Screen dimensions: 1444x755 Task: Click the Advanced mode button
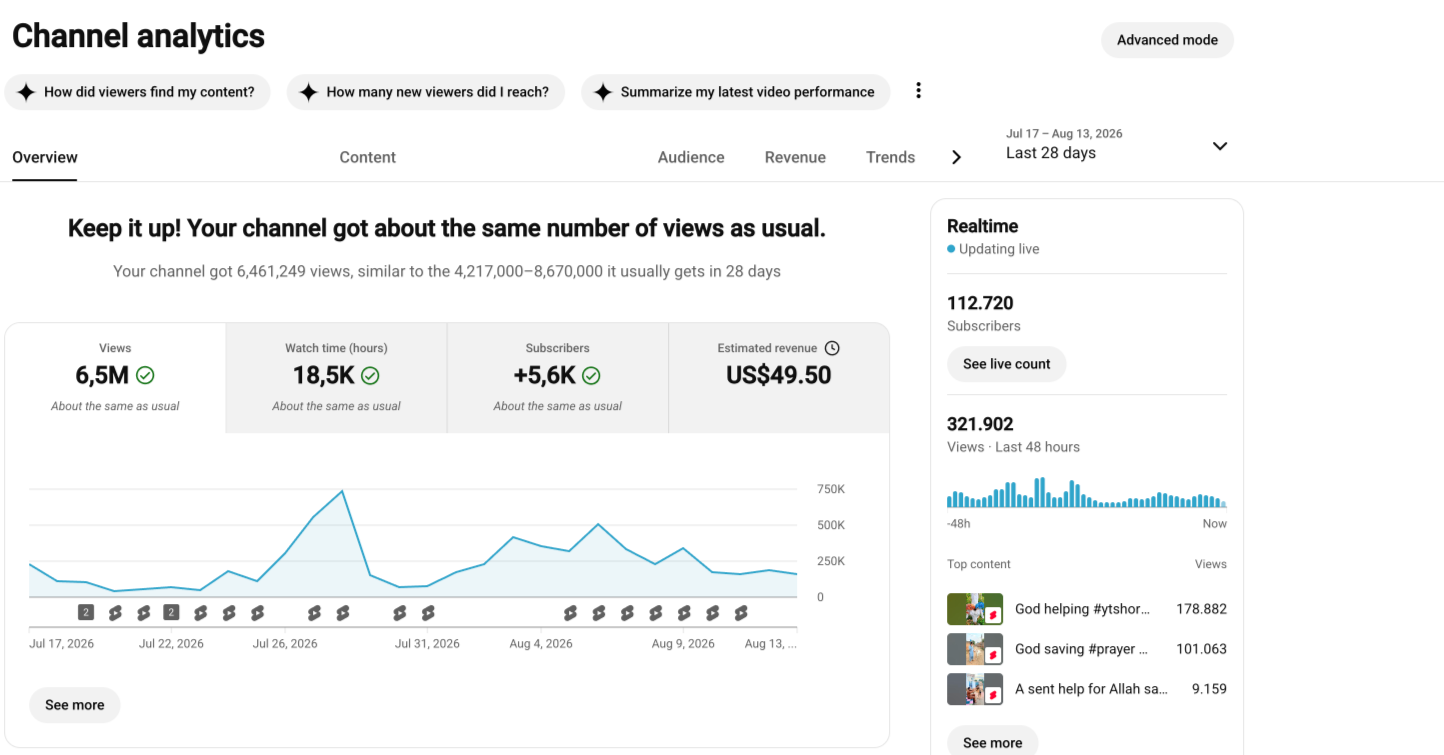click(1167, 40)
